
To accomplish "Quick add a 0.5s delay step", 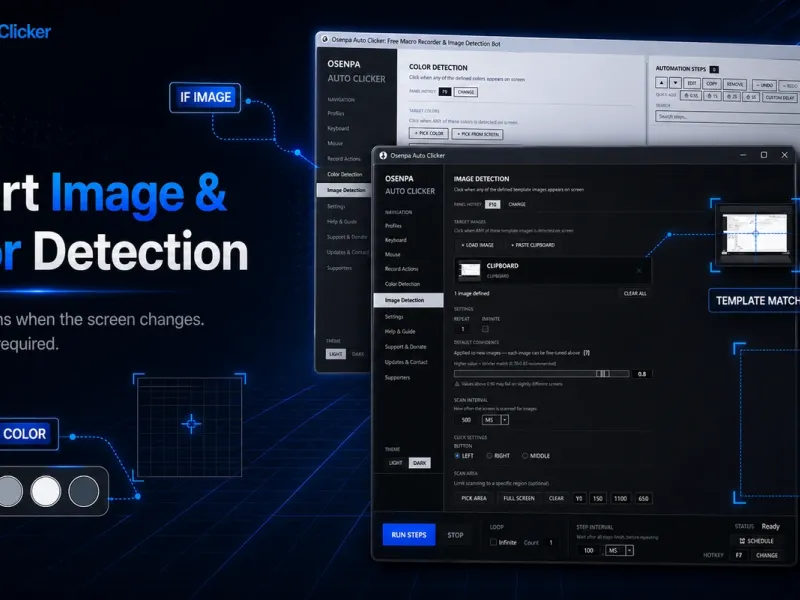I will point(691,96).
